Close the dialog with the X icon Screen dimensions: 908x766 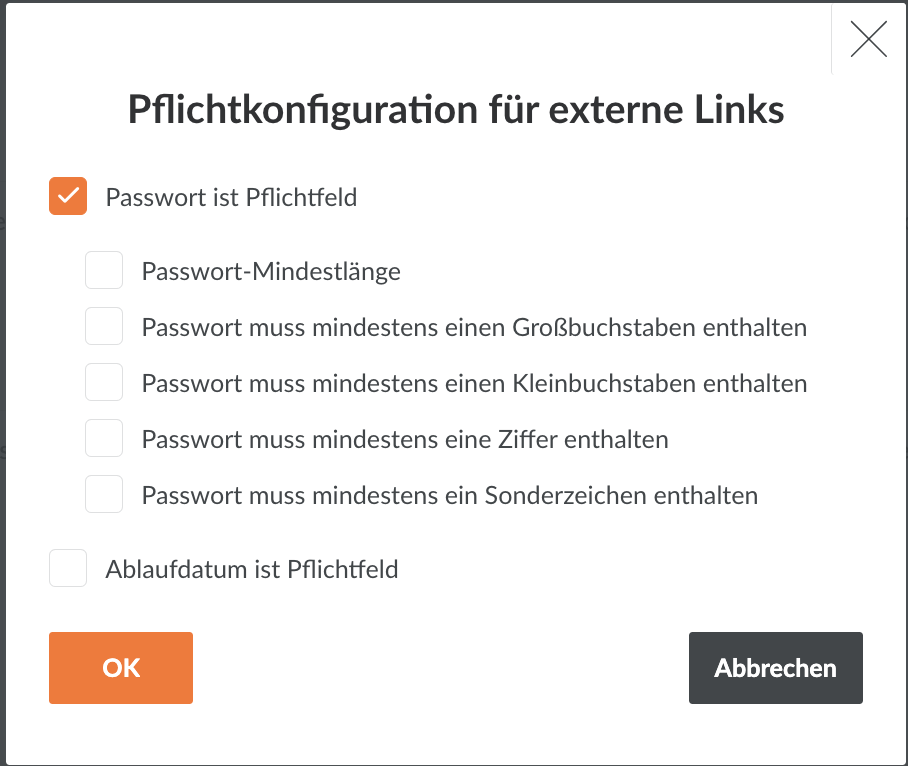coord(869,39)
